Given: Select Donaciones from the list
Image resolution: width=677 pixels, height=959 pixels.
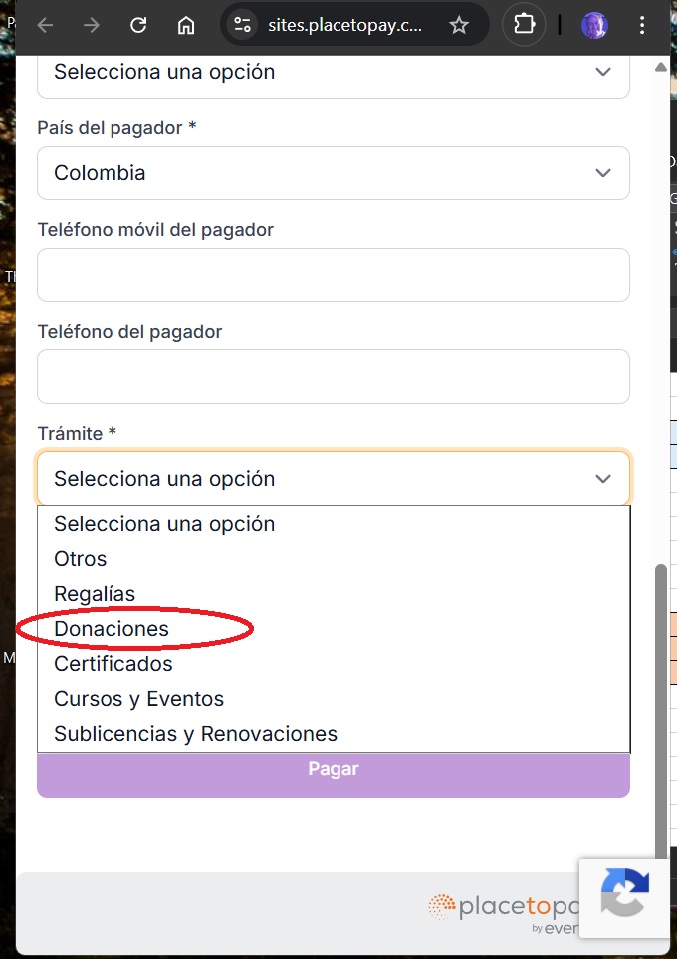Looking at the screenshot, I should click(x=112, y=629).
